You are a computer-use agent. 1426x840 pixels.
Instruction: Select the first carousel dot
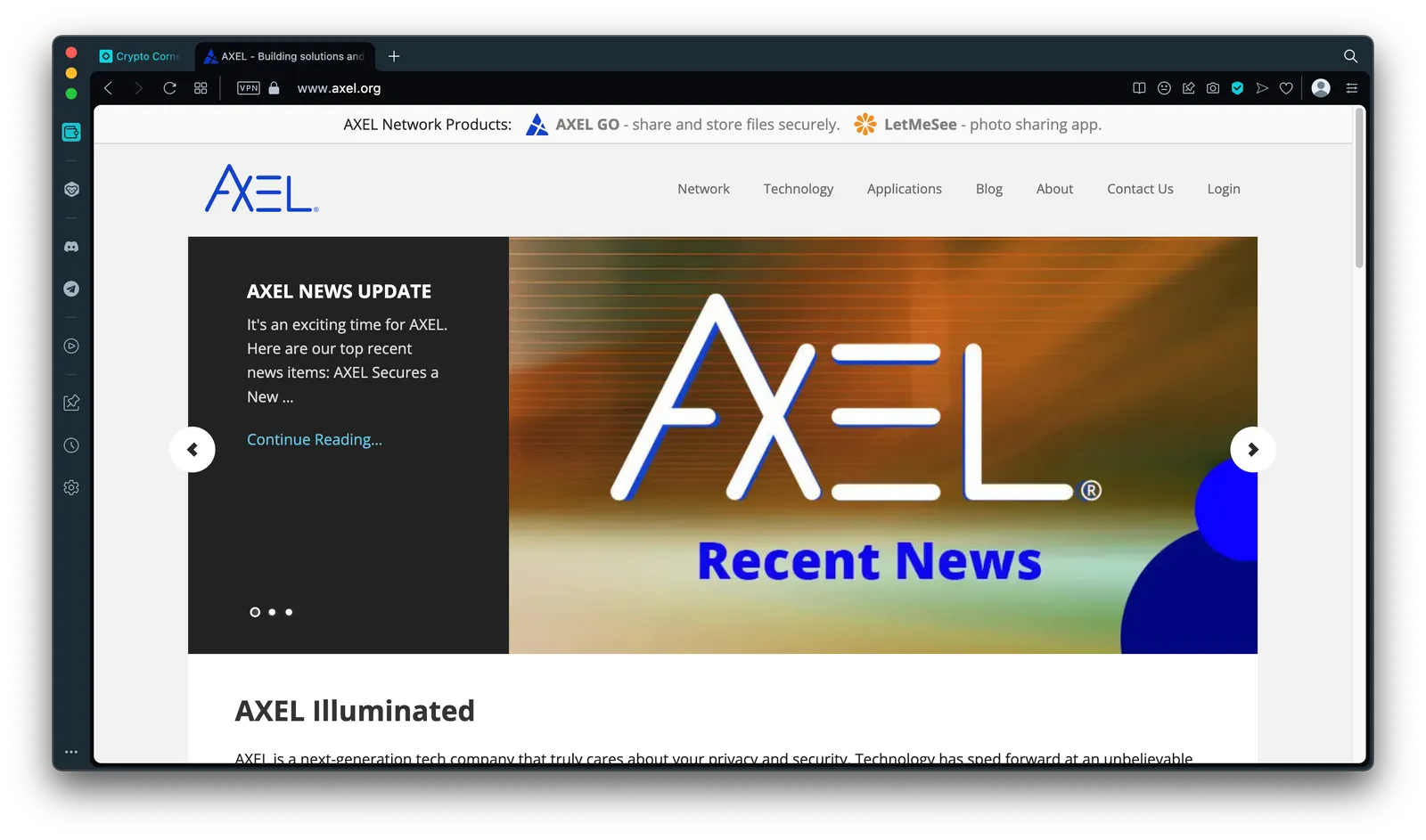255,612
